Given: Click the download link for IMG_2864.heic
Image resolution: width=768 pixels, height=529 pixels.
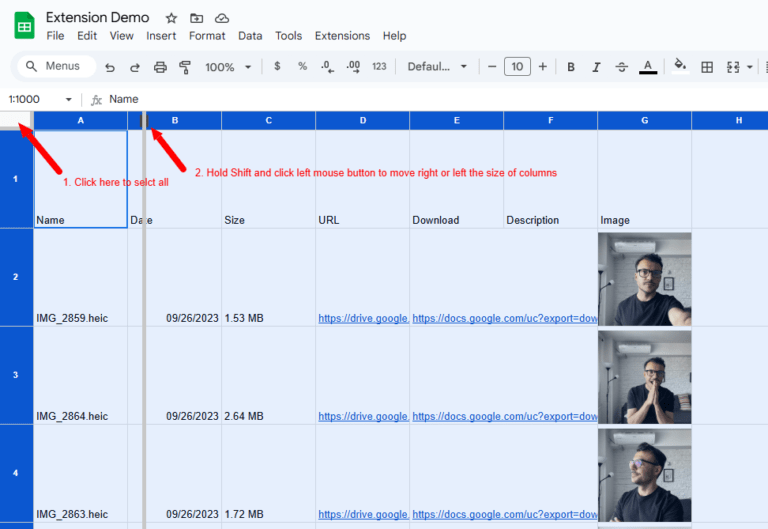Looking at the screenshot, I should pyautogui.click(x=504, y=416).
